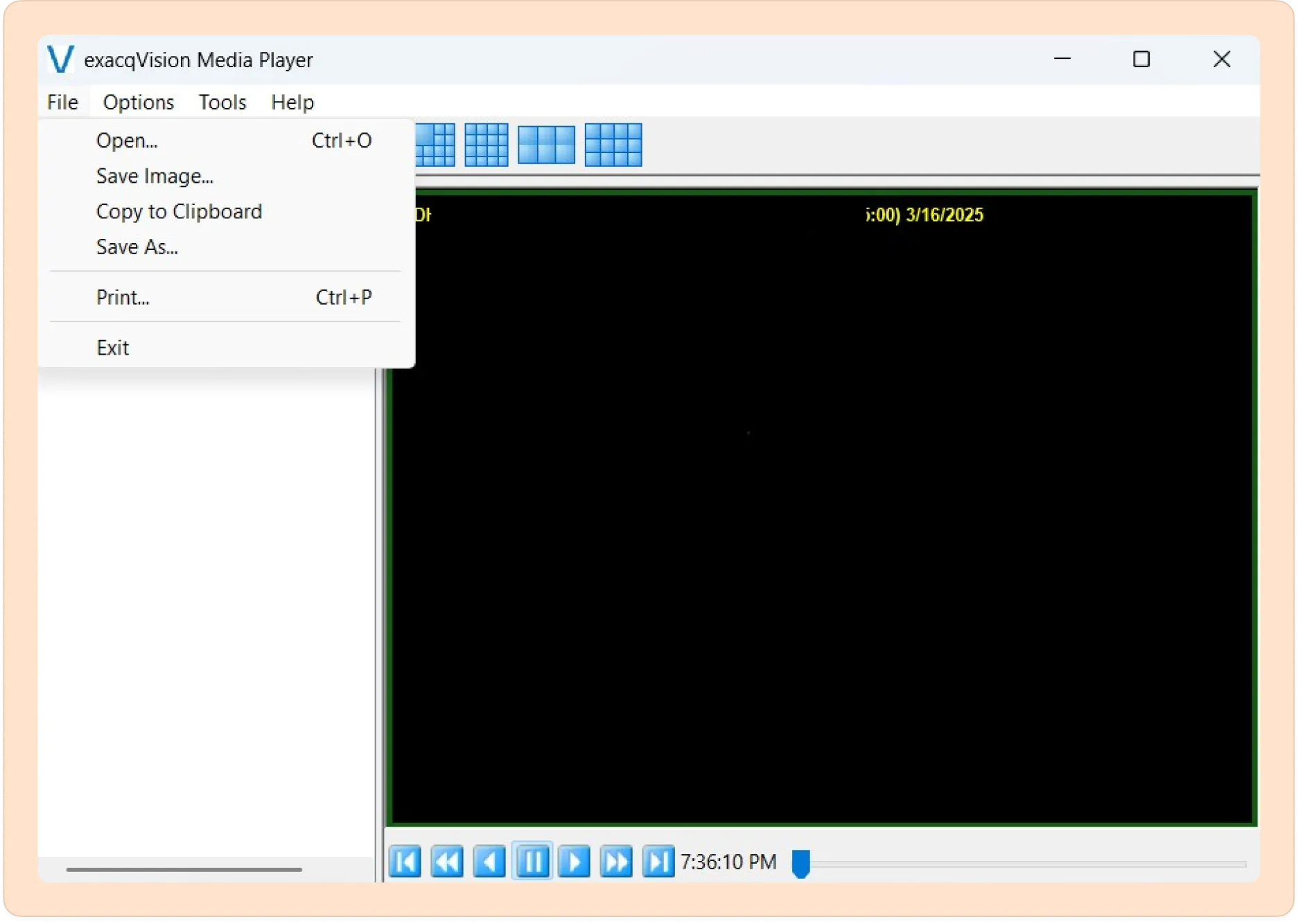Screen dimensions: 1298x924
Task: Click the exacqVision V logo icon
Action: pos(60,60)
